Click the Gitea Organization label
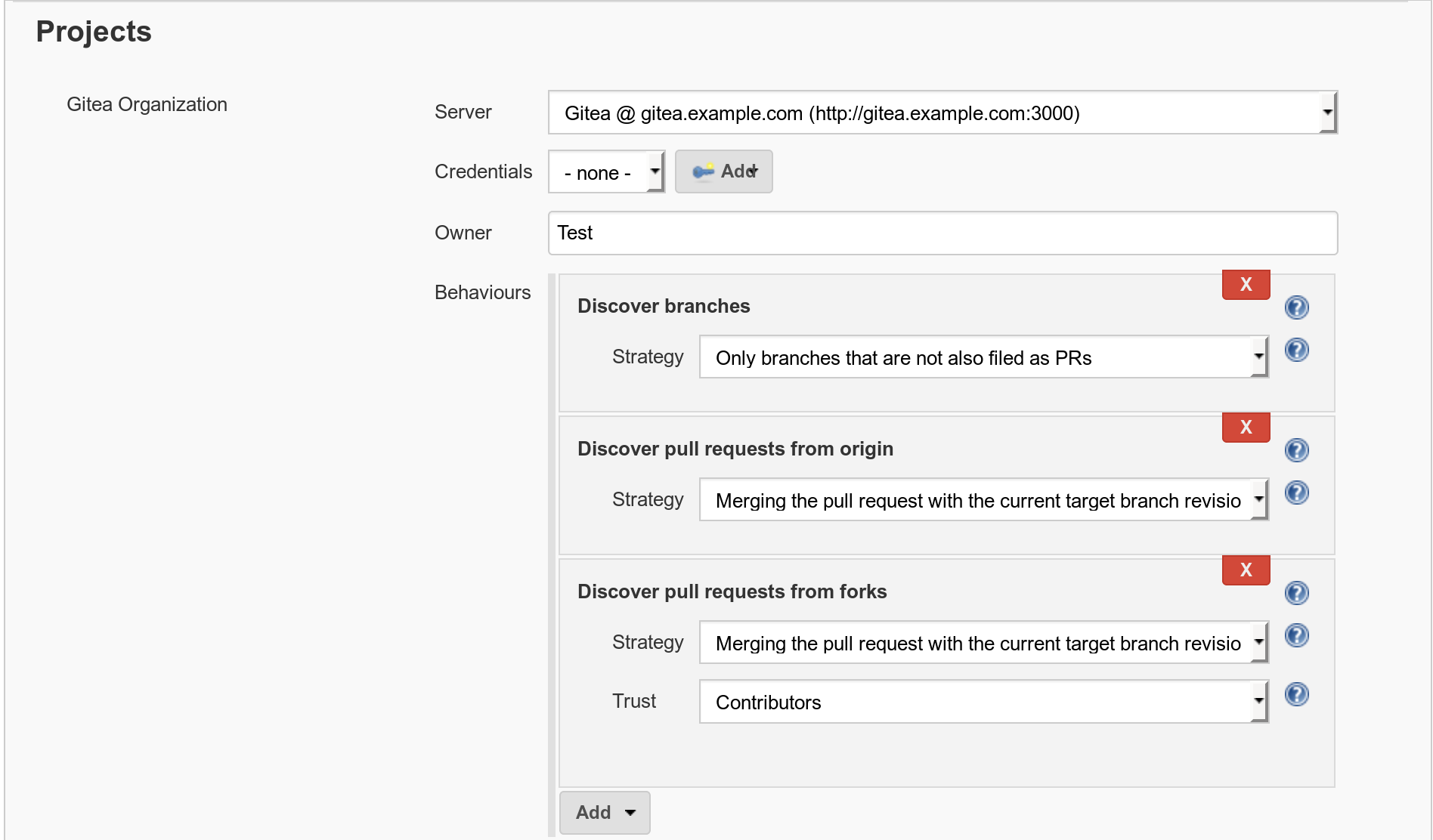Image resolution: width=1433 pixels, height=840 pixels. pyautogui.click(x=147, y=104)
